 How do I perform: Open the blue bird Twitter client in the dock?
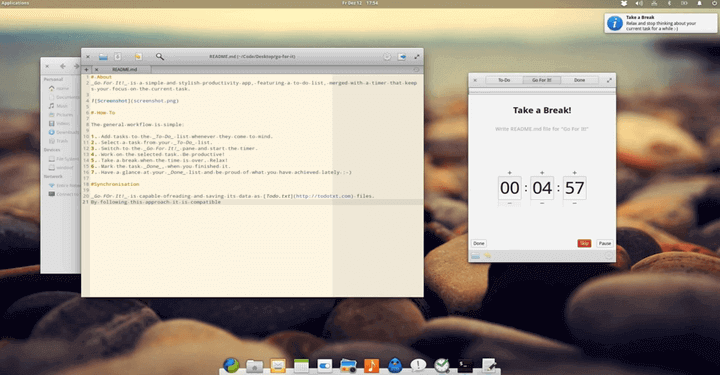pos(395,365)
